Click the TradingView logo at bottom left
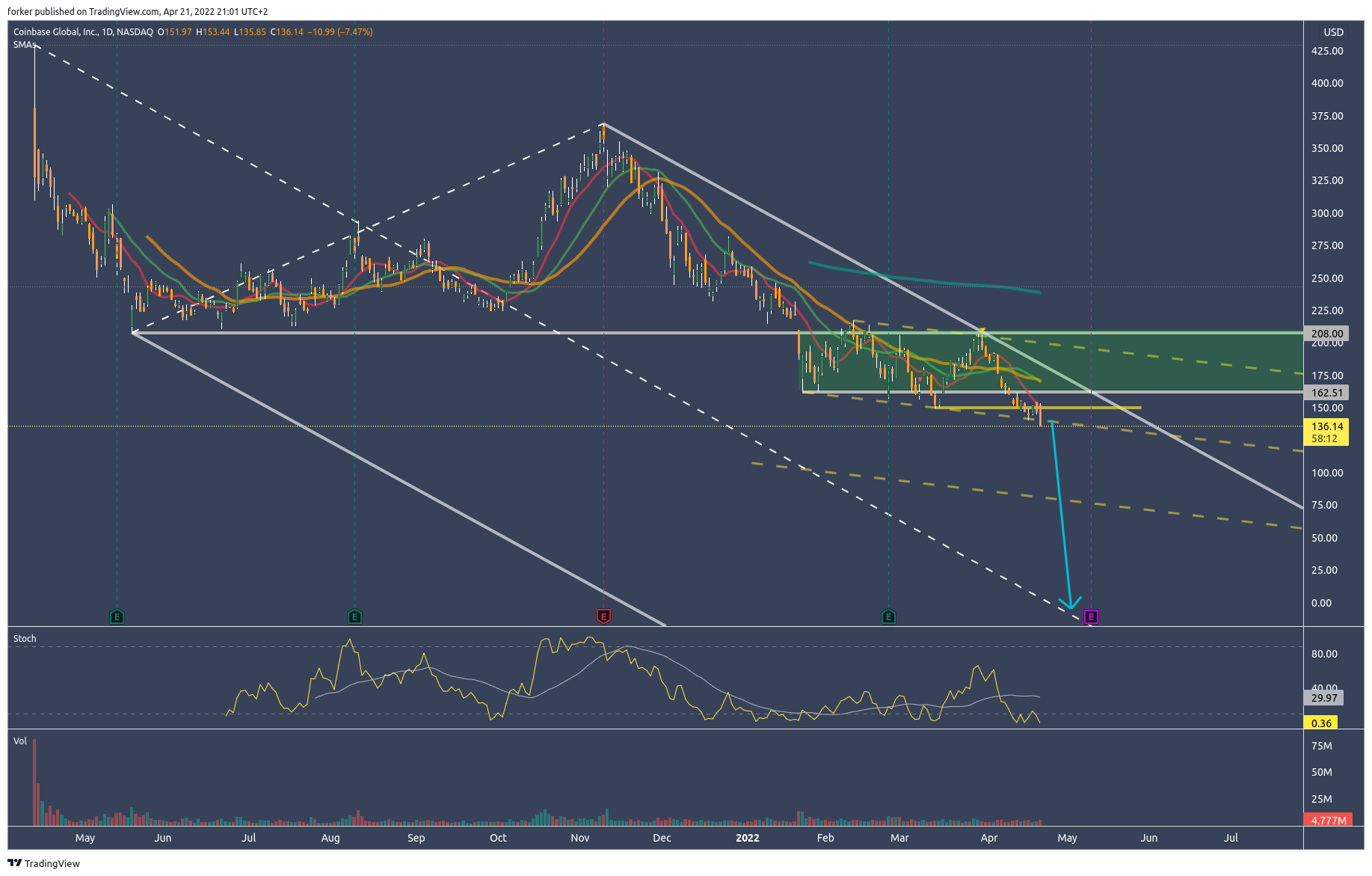 click(x=44, y=863)
